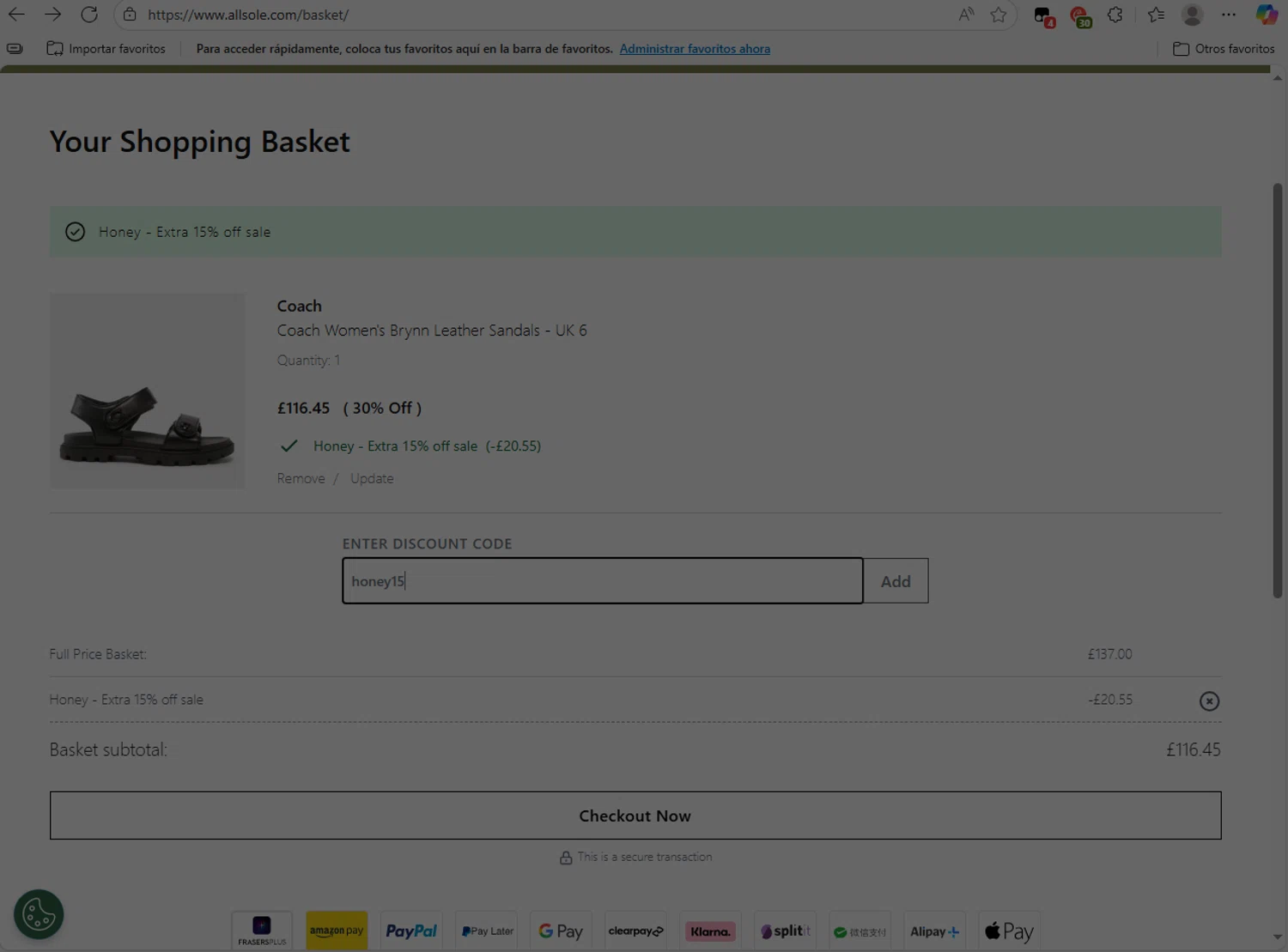
Task: Click the Basket subtotal £116.45 amount
Action: tap(1193, 750)
